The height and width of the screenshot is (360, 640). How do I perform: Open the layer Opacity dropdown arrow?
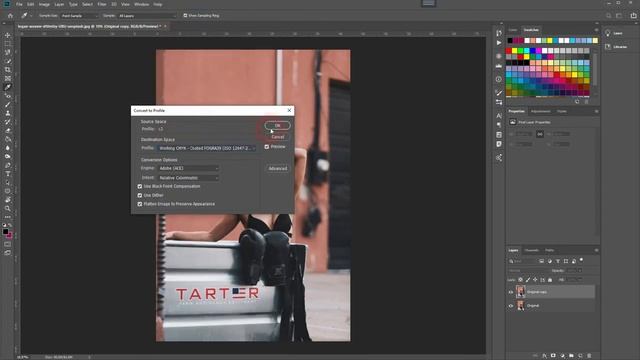click(x=580, y=271)
